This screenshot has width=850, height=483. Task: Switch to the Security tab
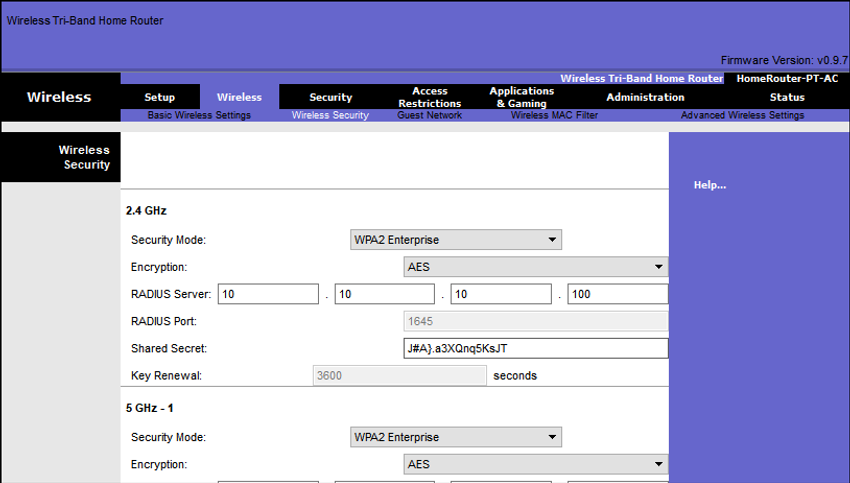(330, 97)
